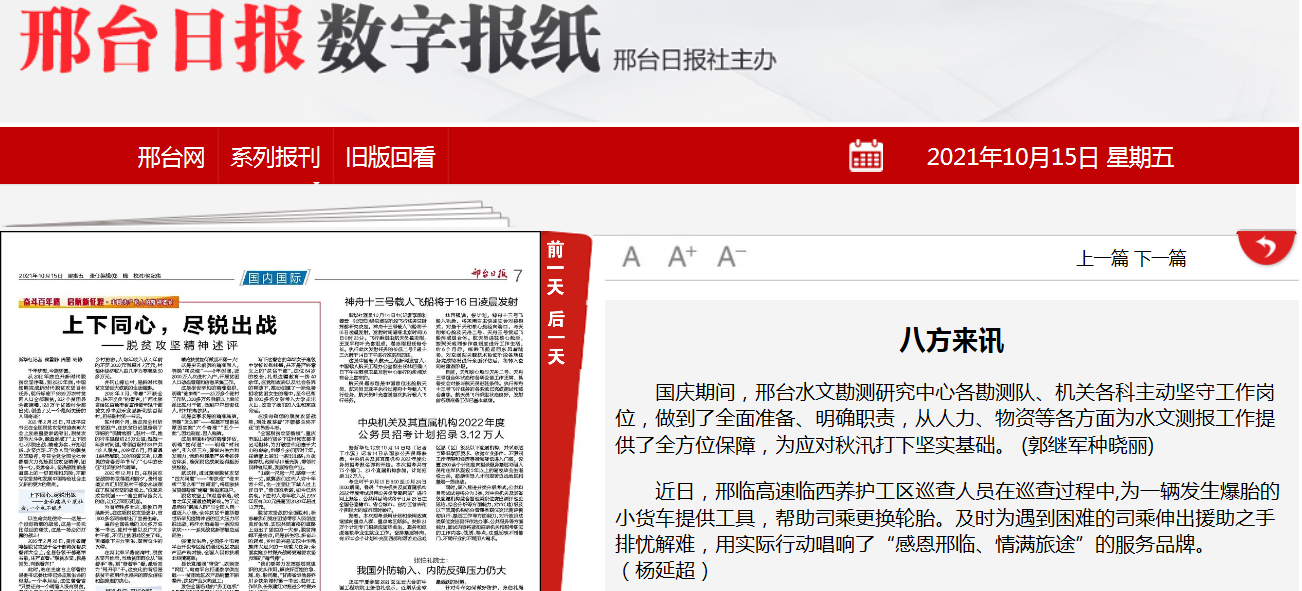Image resolution: width=1302 pixels, height=591 pixels.
Task: Click the byline 杨延超
Action: click(x=663, y=571)
